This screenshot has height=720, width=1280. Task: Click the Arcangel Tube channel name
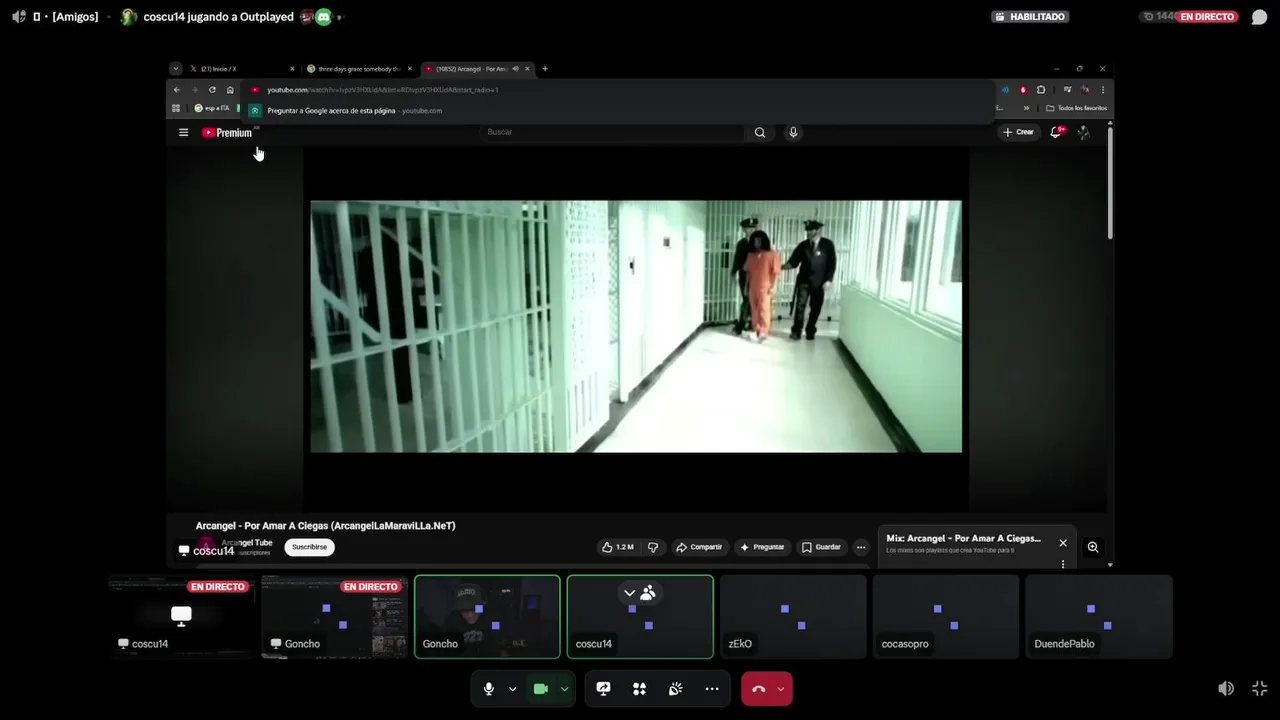tap(247, 543)
